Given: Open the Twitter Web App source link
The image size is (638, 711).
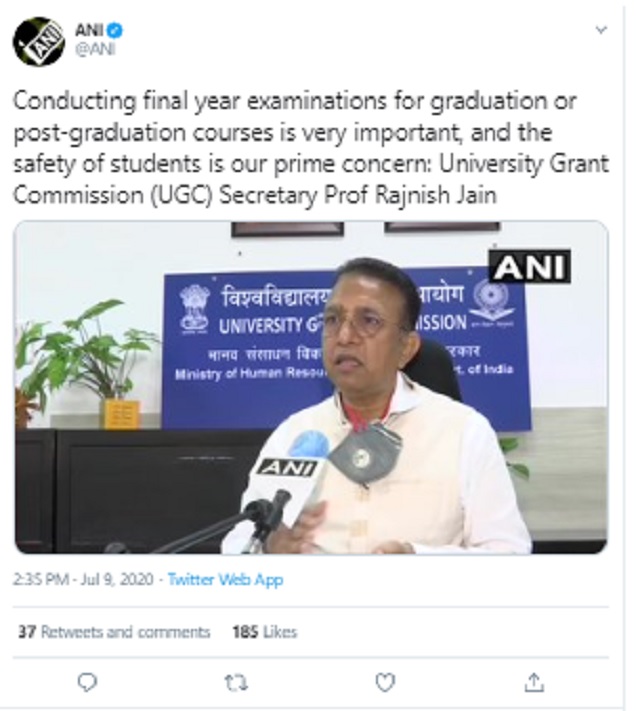Looking at the screenshot, I should [225, 580].
